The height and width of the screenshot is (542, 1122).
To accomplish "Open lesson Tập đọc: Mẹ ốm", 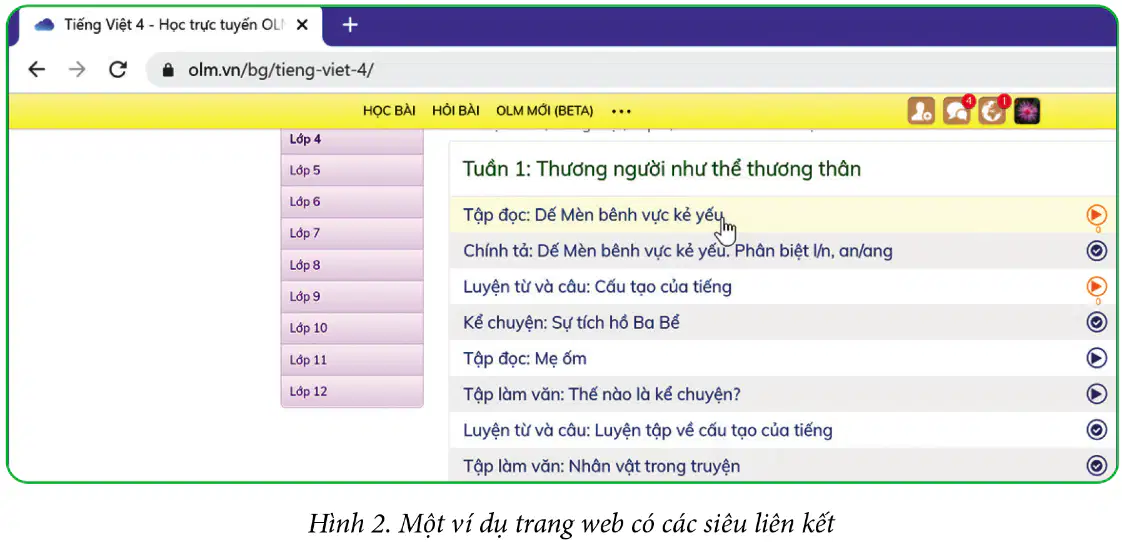I will [525, 358].
